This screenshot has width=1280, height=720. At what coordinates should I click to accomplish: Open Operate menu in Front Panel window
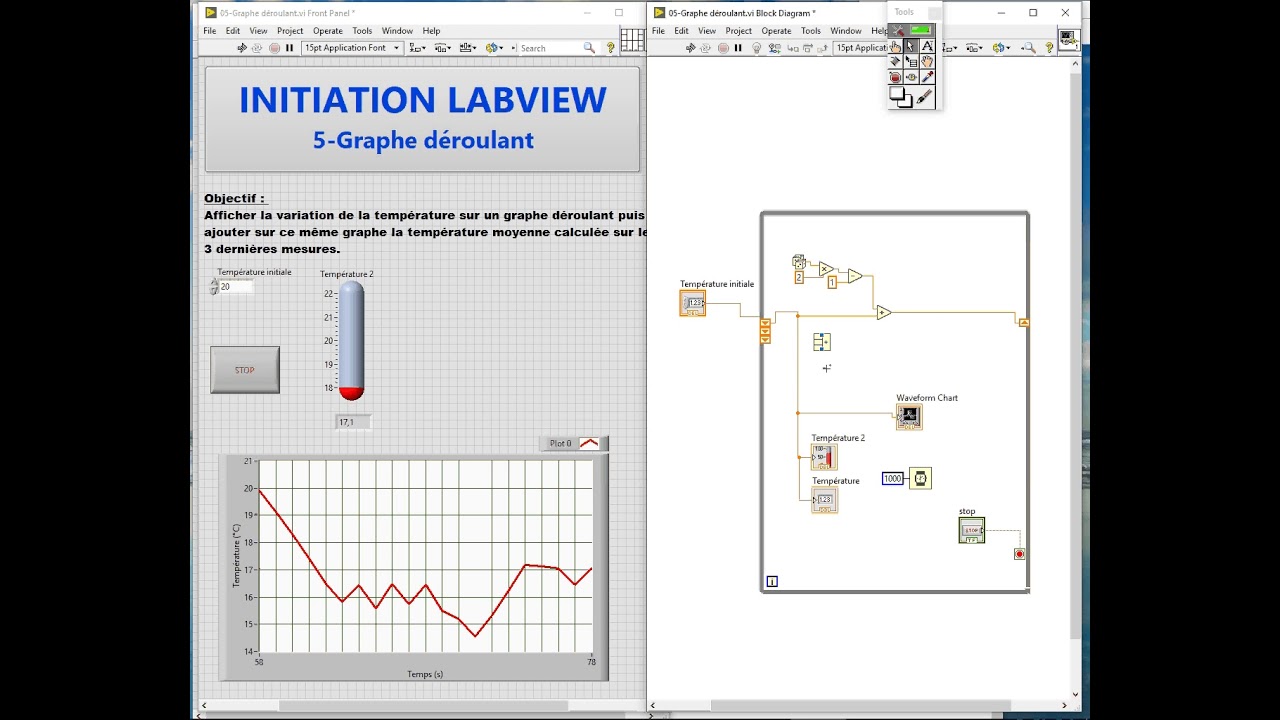328,31
